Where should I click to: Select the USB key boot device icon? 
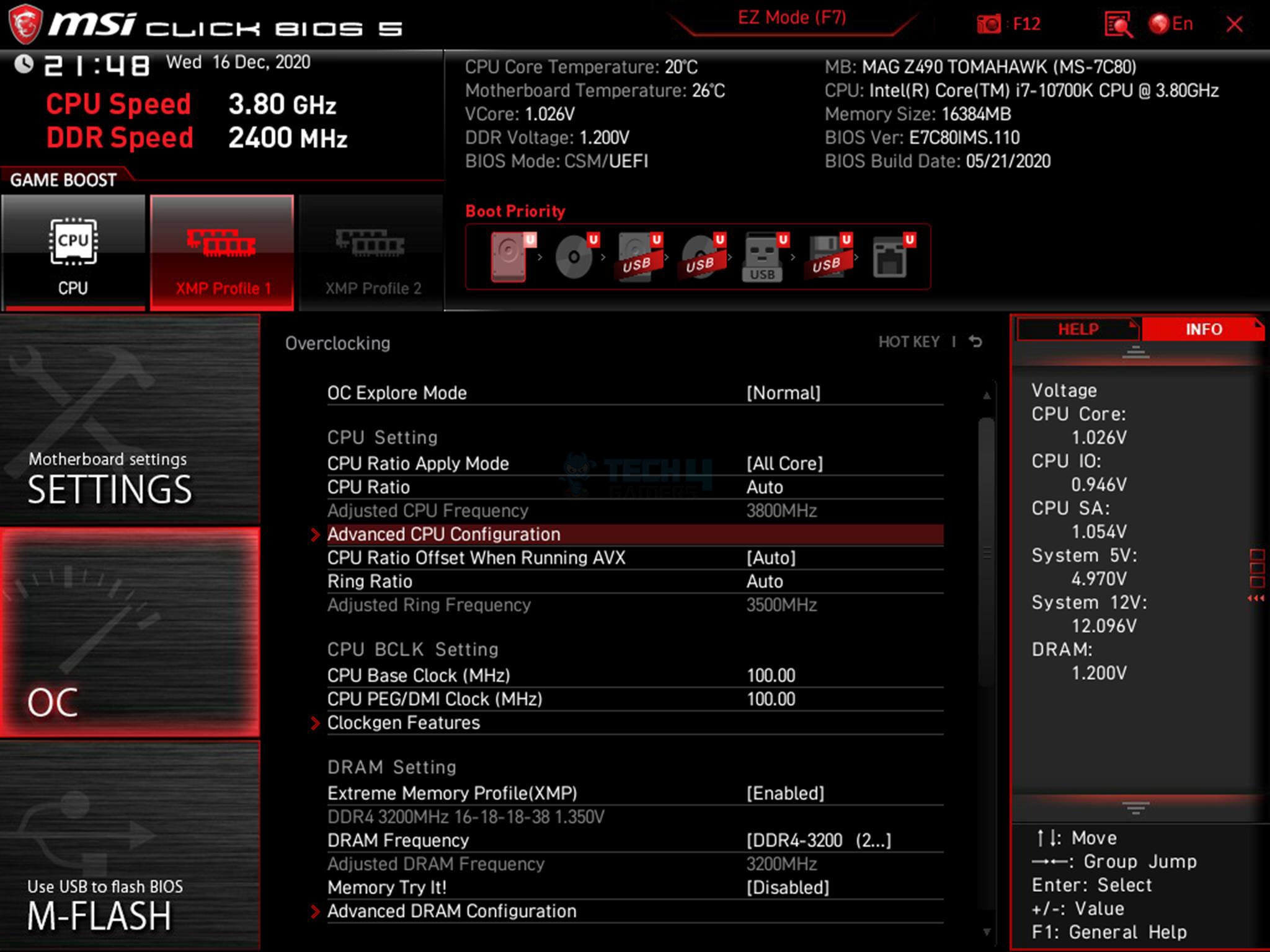(x=765, y=257)
